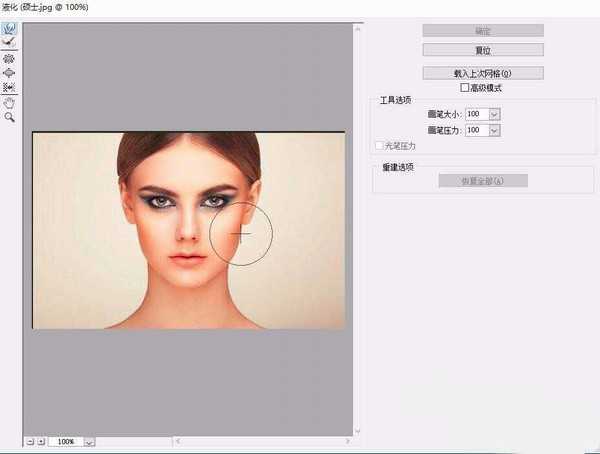Click the 确定 confirm button
The height and width of the screenshot is (454, 600).
[483, 30]
